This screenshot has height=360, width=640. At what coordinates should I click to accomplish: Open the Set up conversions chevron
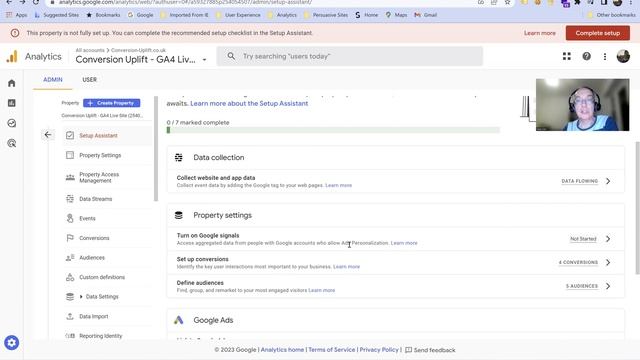point(608,262)
